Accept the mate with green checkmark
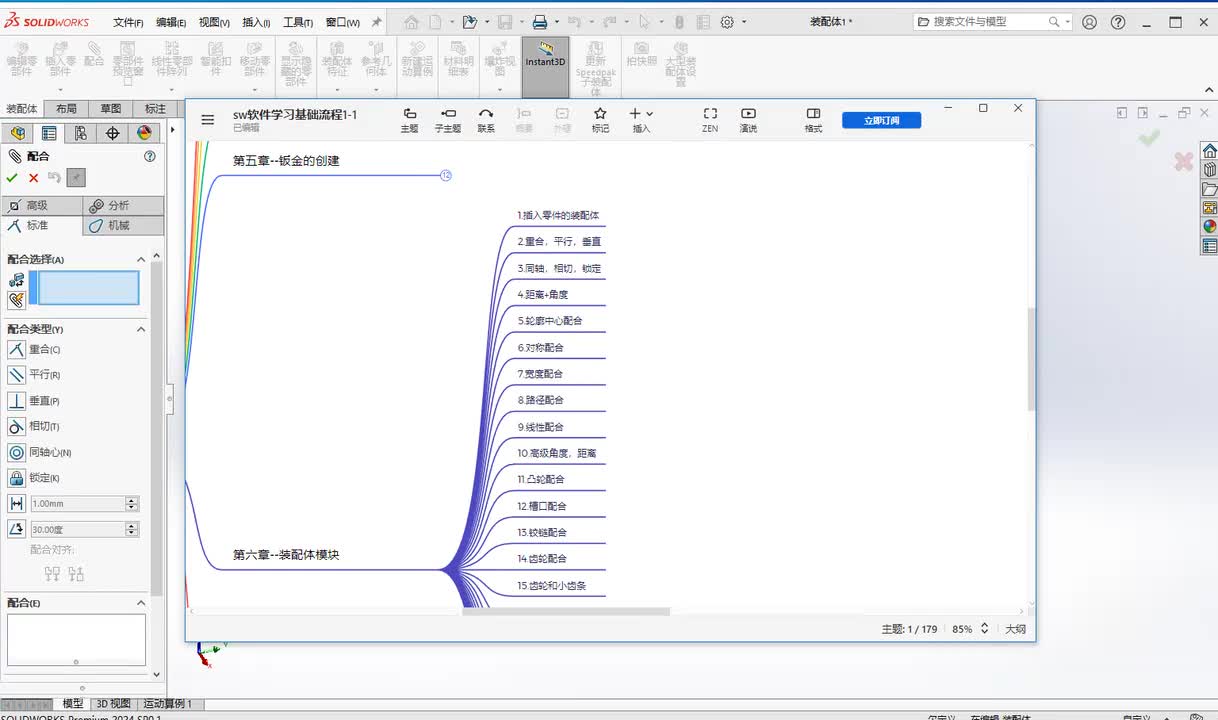 [12, 178]
